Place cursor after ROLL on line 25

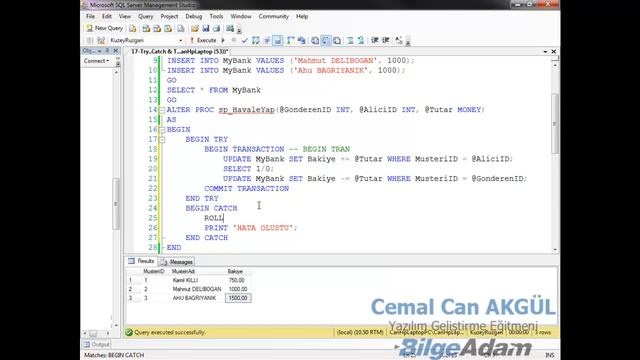[x=224, y=218]
